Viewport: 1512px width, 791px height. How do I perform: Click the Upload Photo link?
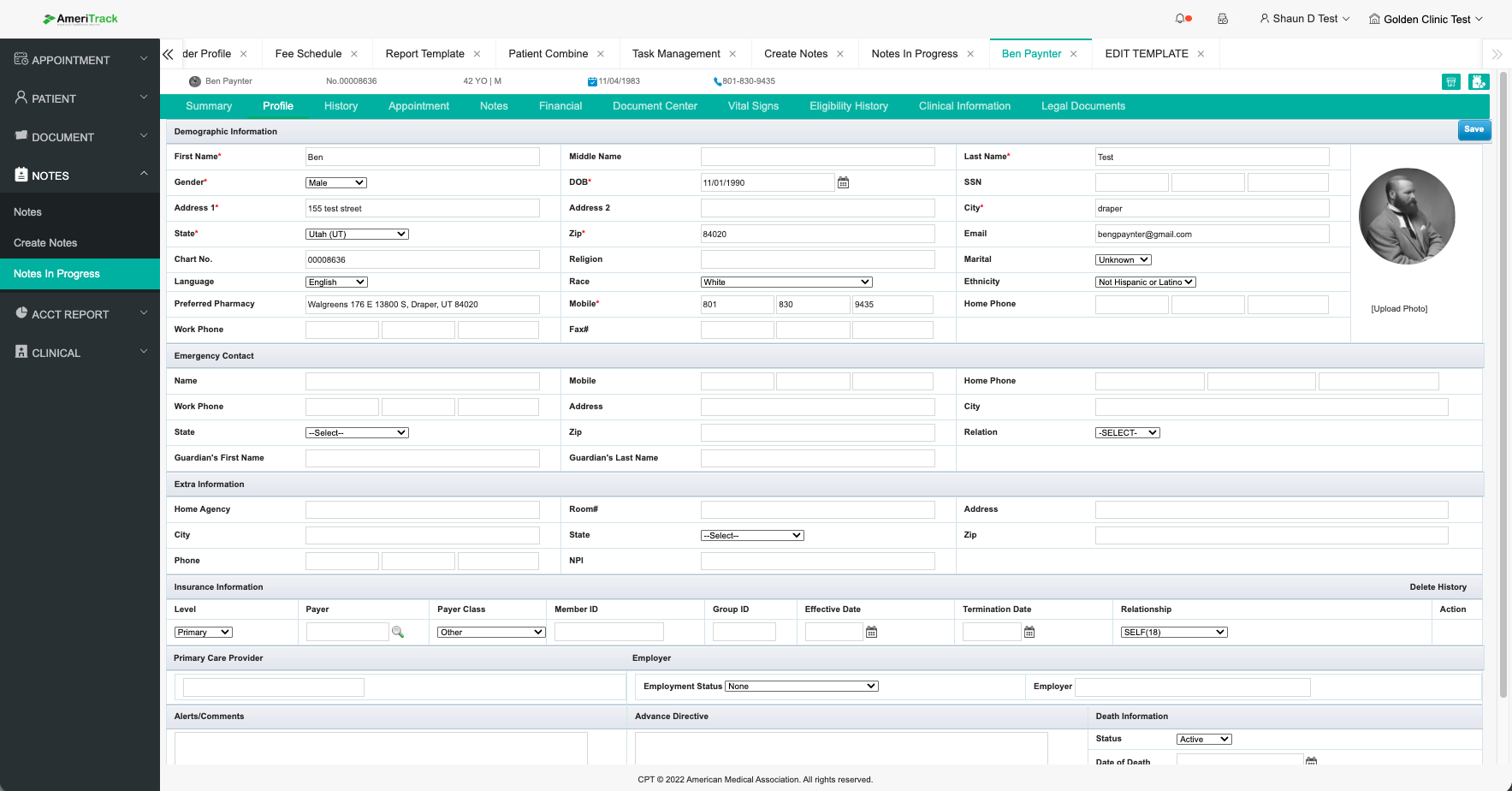tap(1399, 309)
